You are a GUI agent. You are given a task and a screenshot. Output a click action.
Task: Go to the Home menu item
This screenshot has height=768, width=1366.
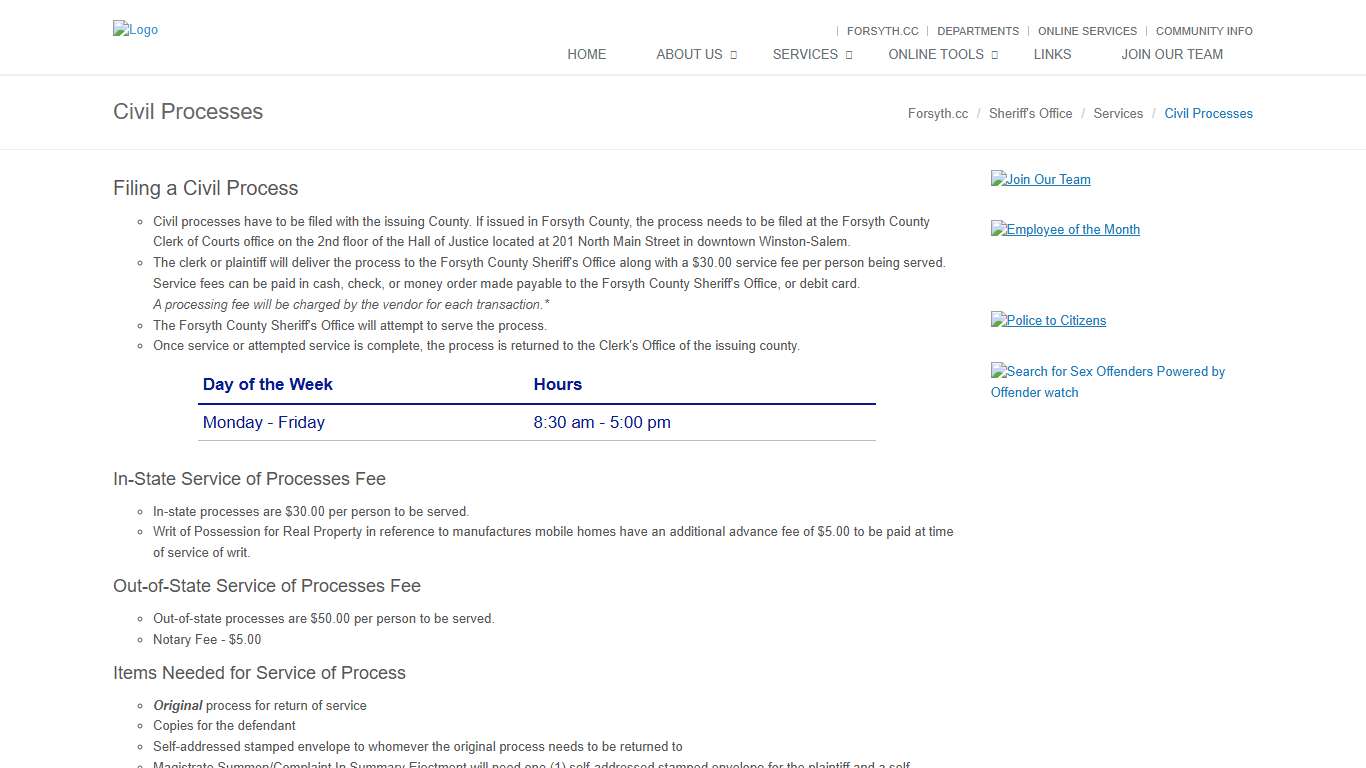click(586, 54)
